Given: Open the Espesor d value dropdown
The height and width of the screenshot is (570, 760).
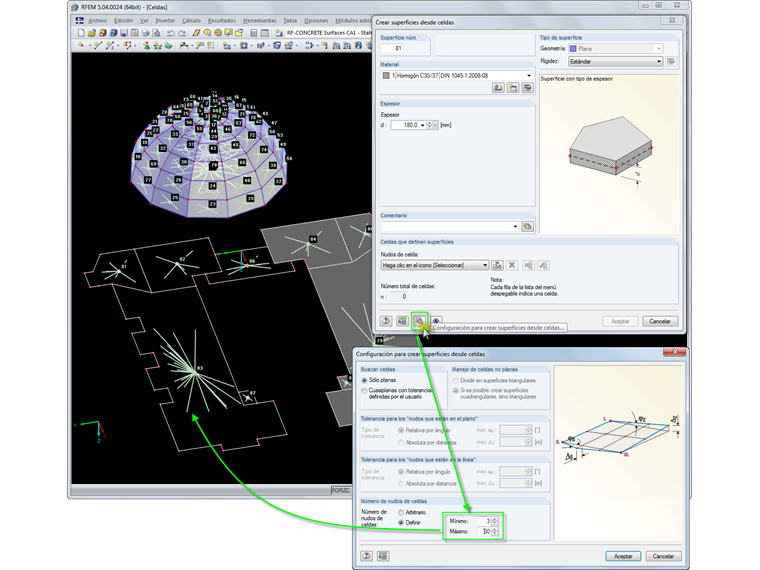Looking at the screenshot, I should 423,125.
